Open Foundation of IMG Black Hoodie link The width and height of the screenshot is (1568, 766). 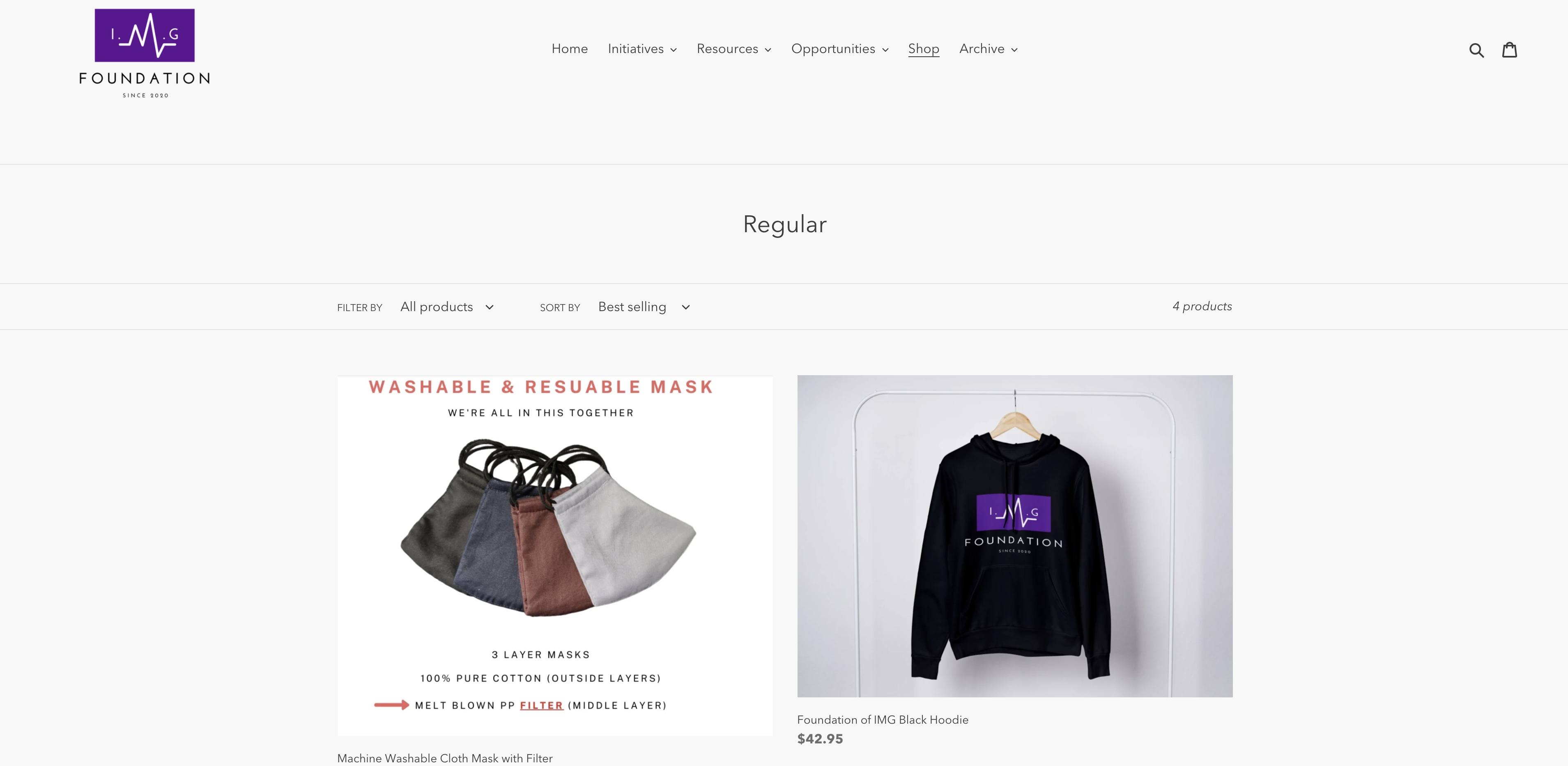tap(883, 720)
